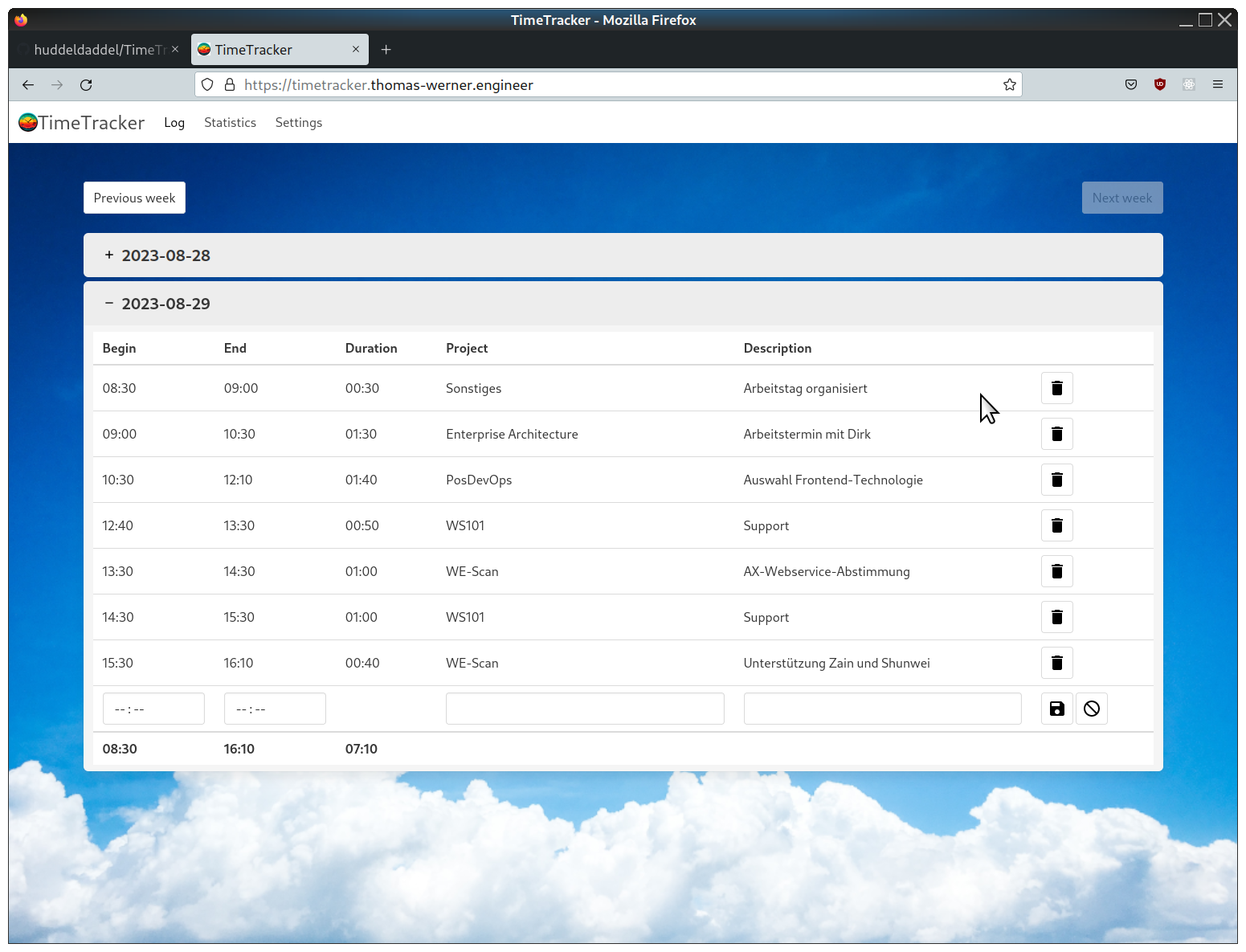Open the Firefox application menu
Screen dimensions: 1246x952
tap(1218, 84)
